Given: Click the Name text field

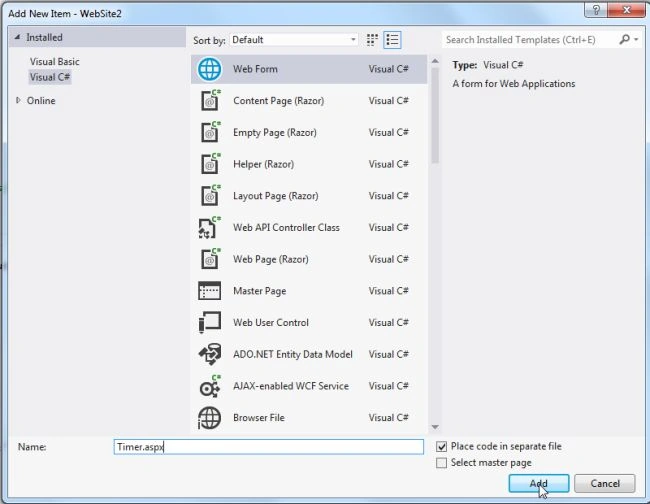Looking at the screenshot, I should pyautogui.click(x=269, y=447).
